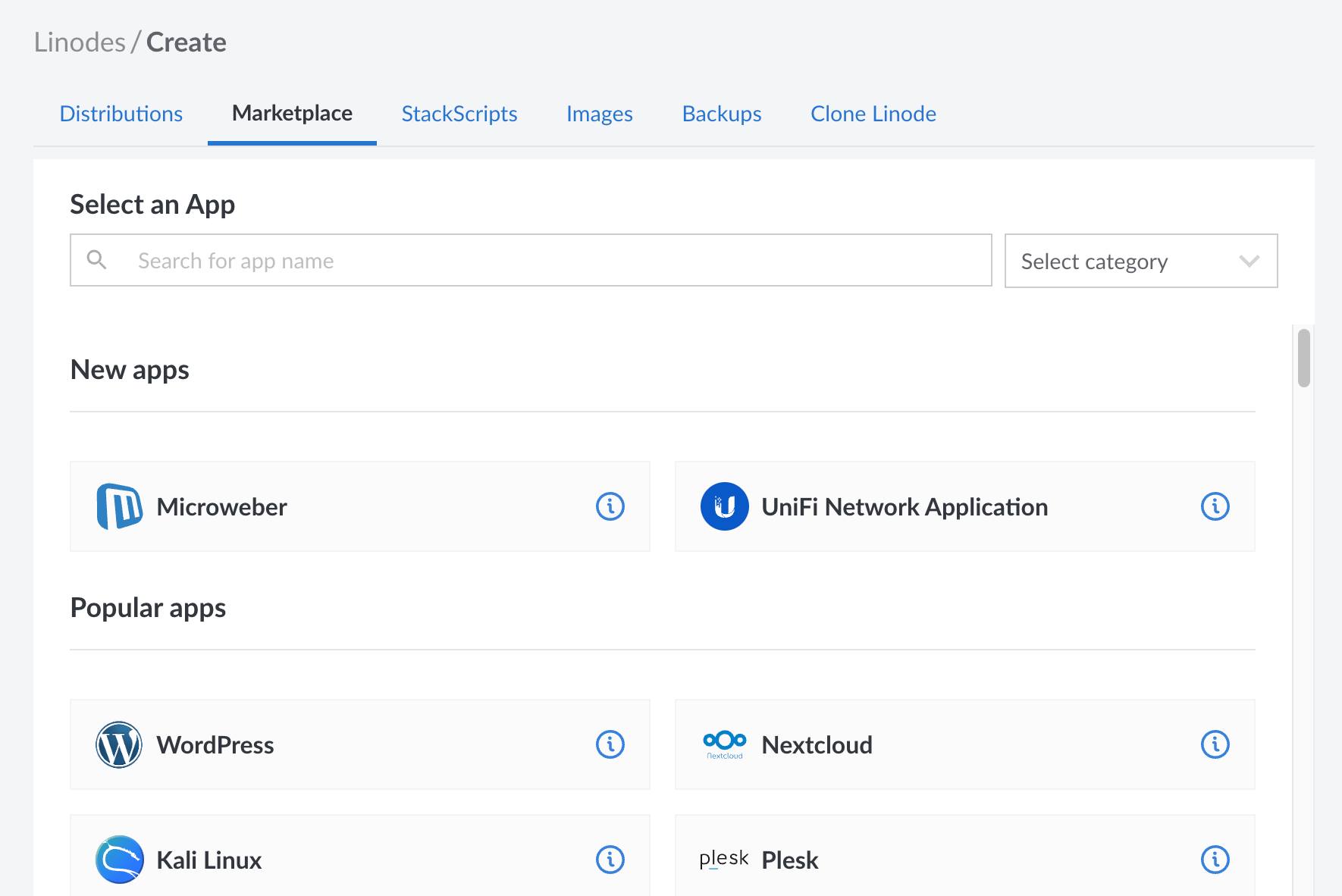Open info details for WordPress
The image size is (1342, 896).
(x=610, y=744)
